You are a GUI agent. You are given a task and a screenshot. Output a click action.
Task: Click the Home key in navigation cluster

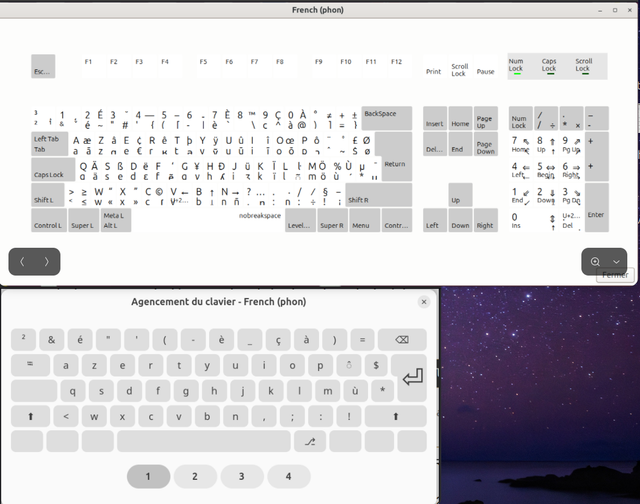click(x=460, y=118)
